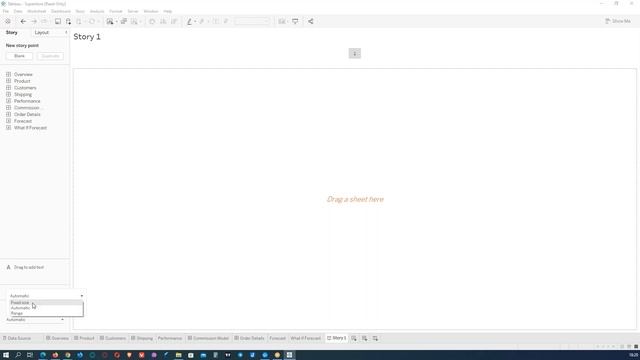640x360 pixels.
Task: Click the Drag to add text item
Action: 25,267
